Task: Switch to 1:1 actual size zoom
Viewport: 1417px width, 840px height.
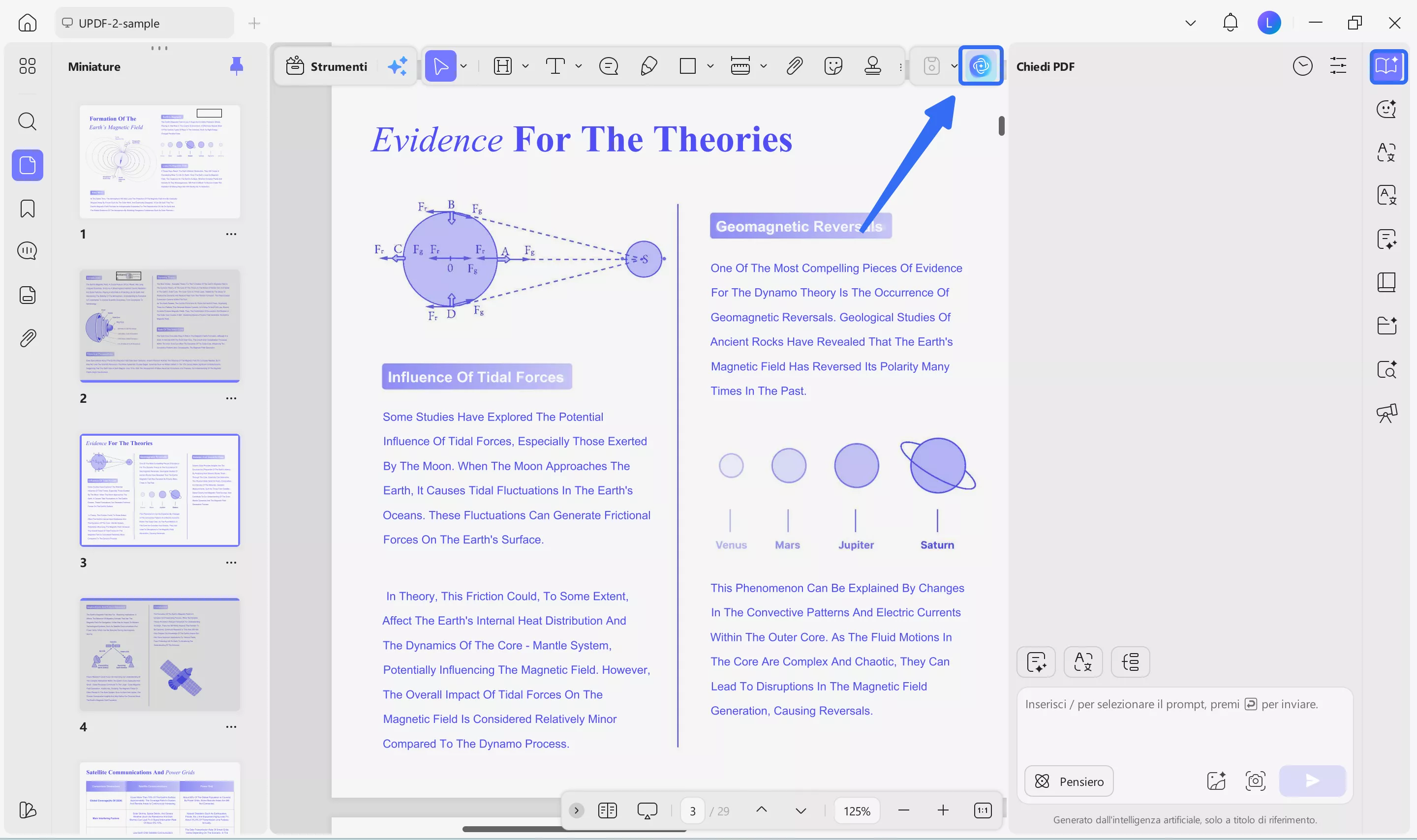Action: tap(982, 810)
